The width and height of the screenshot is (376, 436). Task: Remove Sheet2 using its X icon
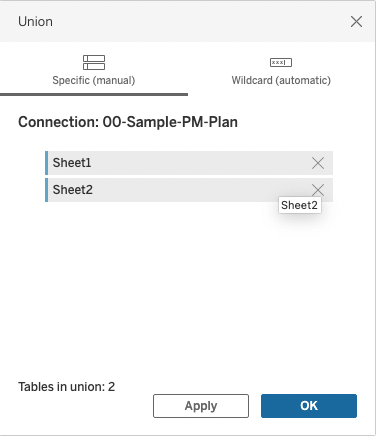(x=318, y=190)
